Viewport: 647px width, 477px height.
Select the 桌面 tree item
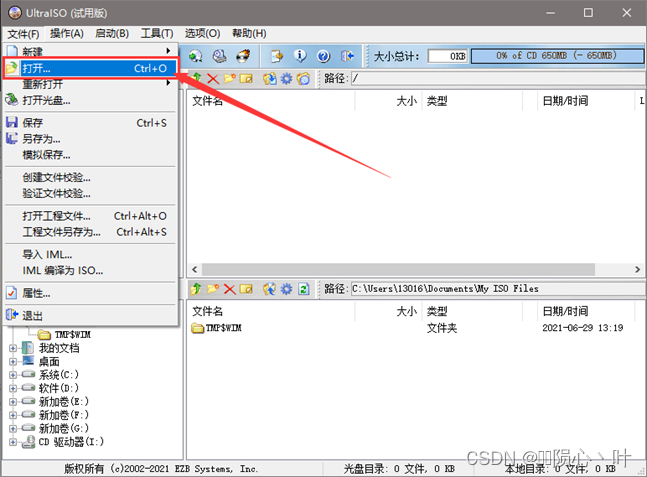(x=49, y=362)
